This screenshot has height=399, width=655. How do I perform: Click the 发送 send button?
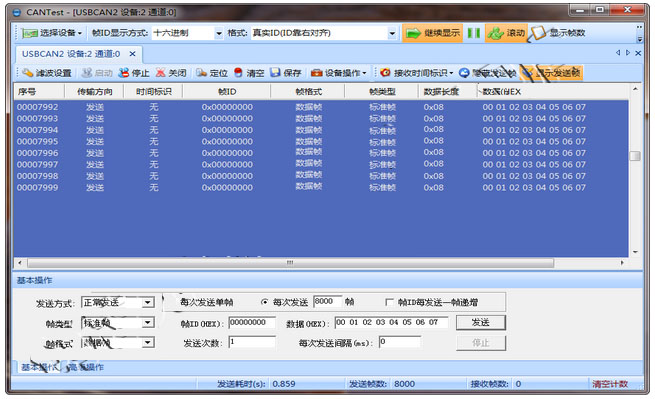[x=481, y=323]
